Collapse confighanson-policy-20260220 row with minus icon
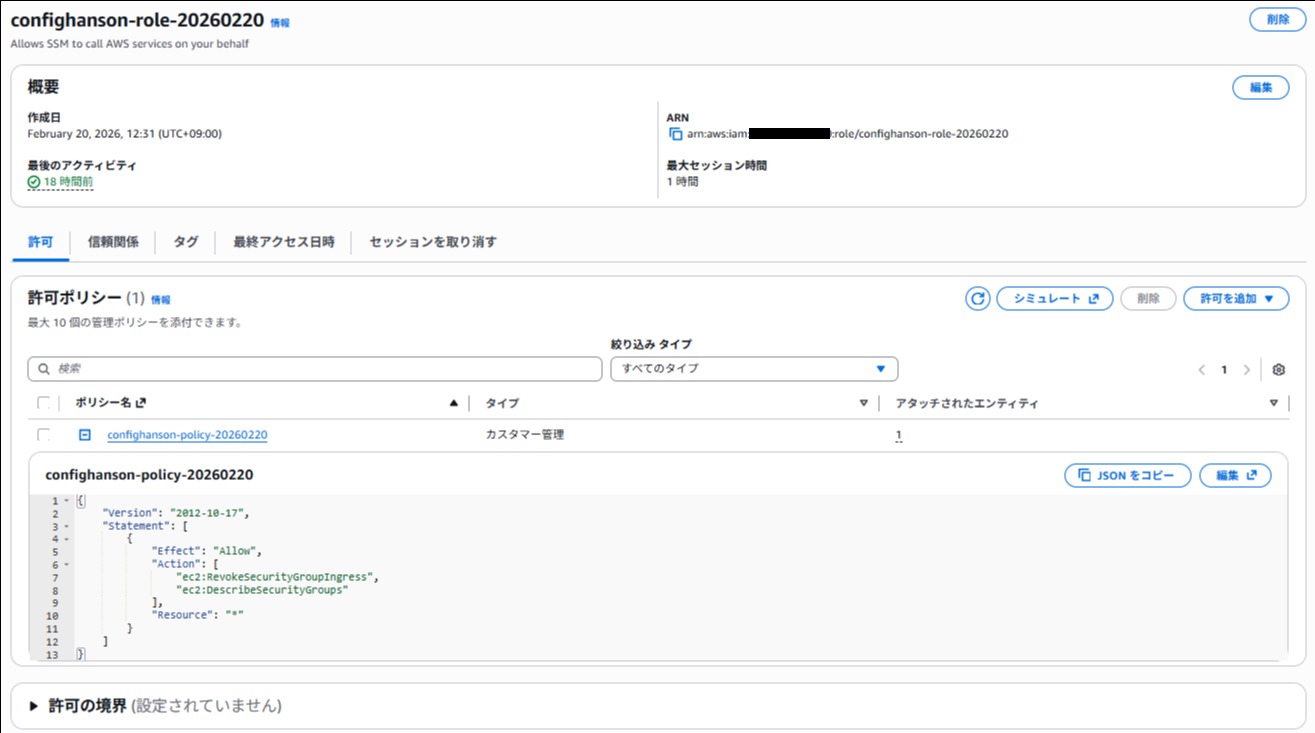 [x=85, y=435]
